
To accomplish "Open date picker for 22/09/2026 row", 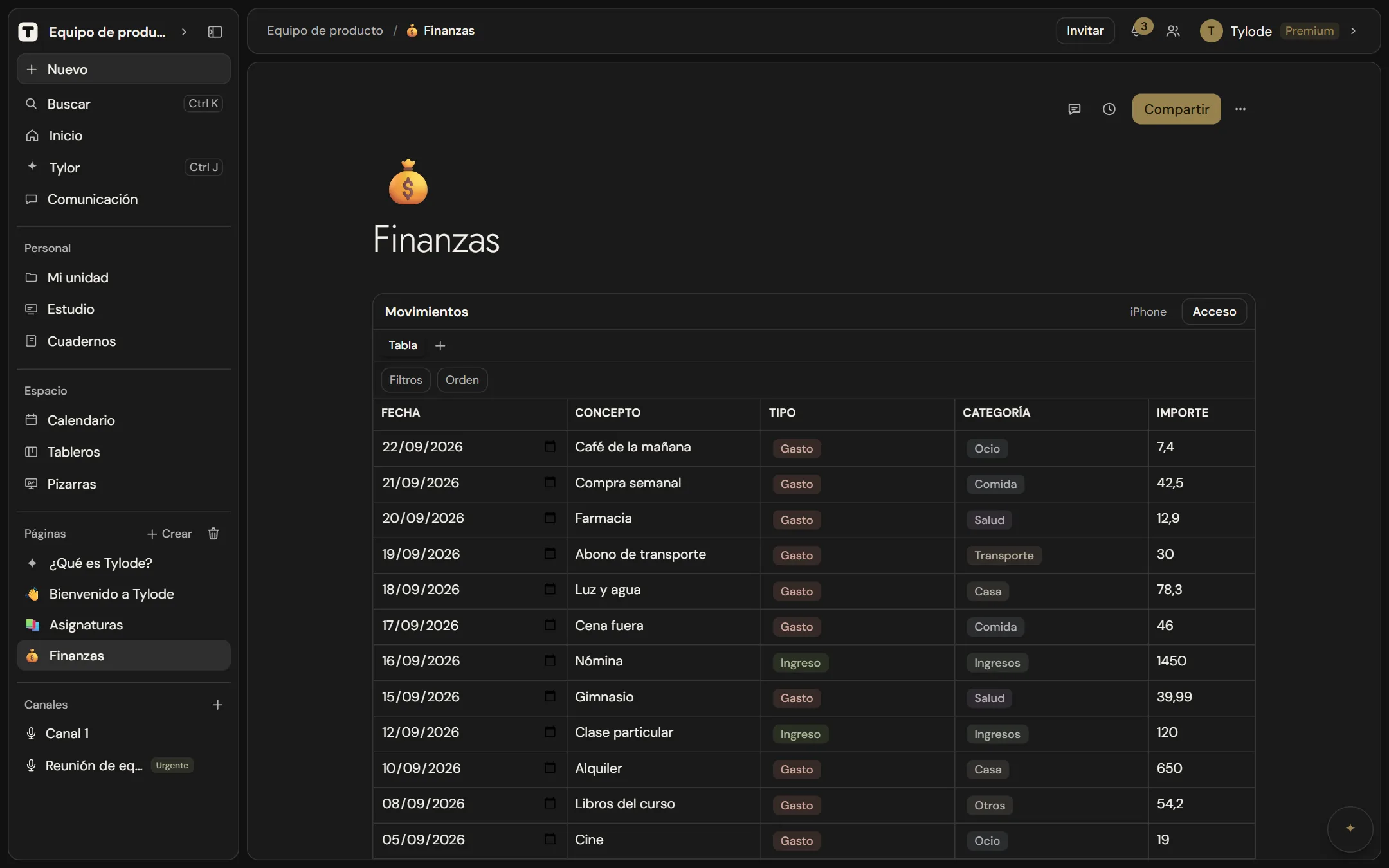I will click(x=550, y=446).
